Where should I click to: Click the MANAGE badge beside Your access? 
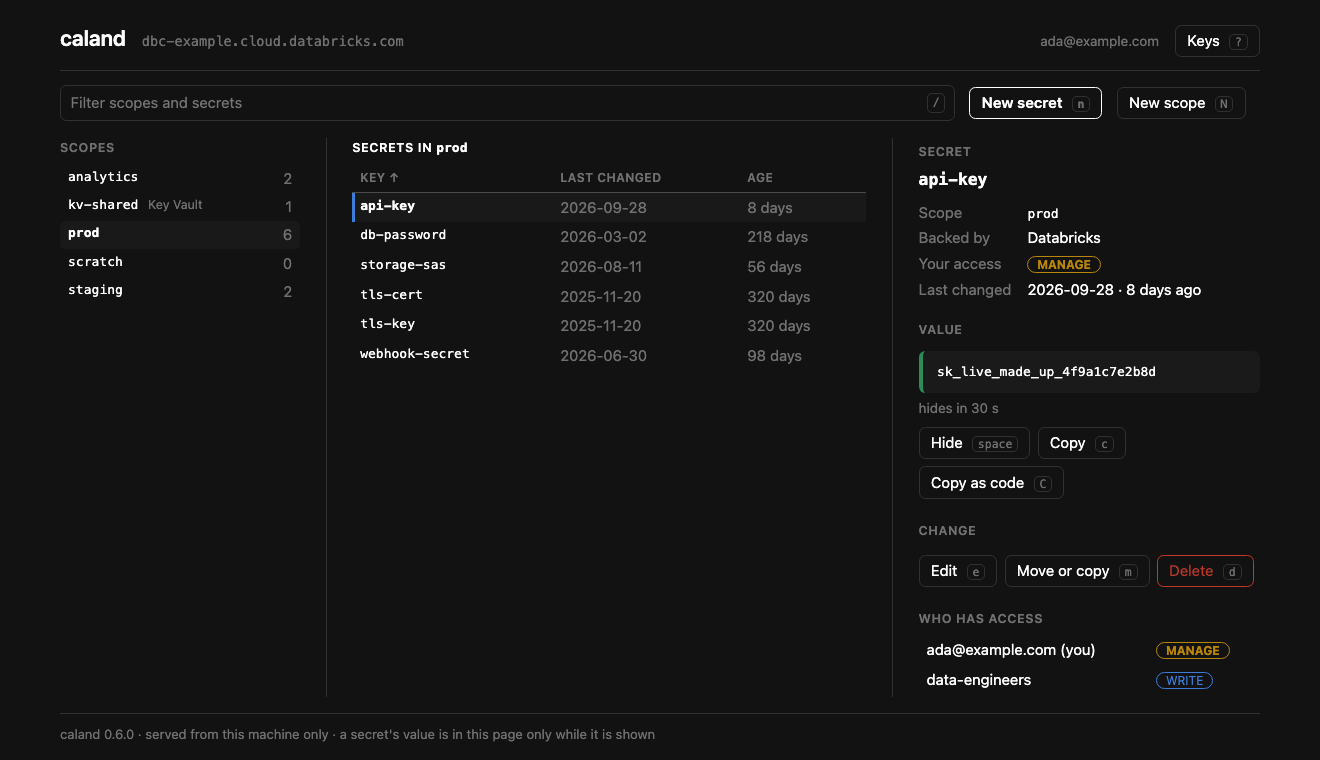coord(1064,265)
